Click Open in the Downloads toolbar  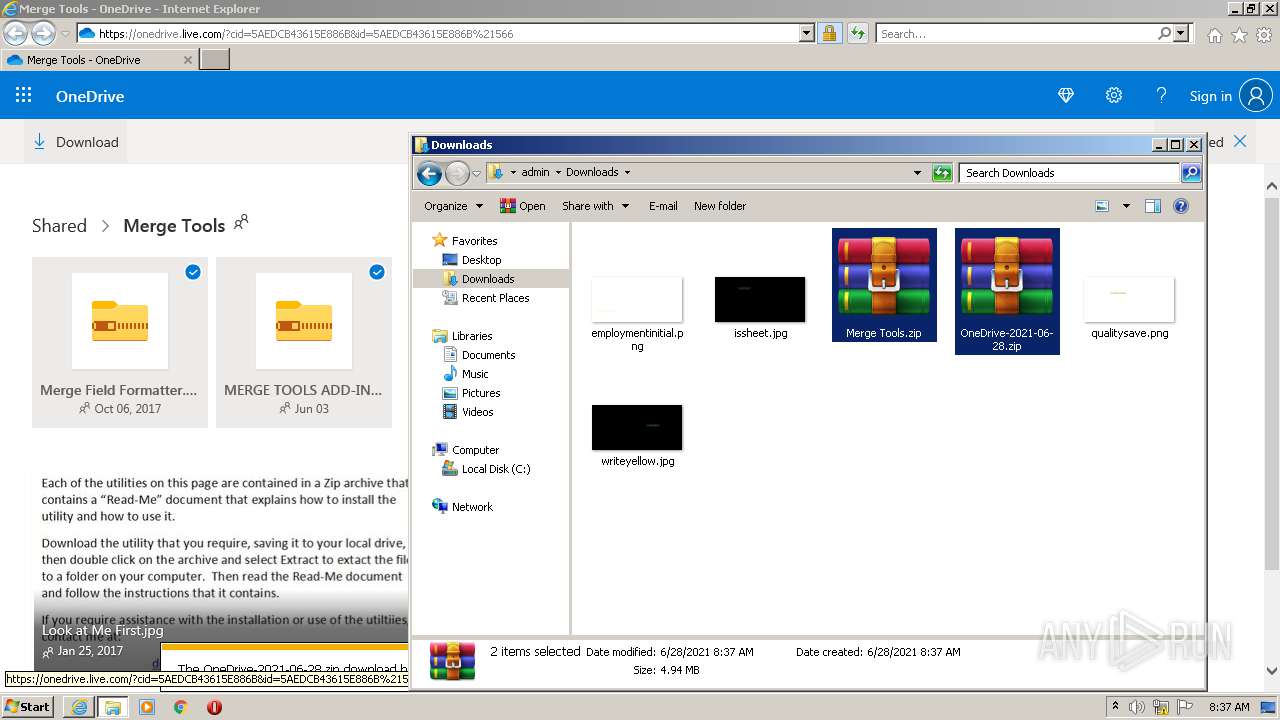pyautogui.click(x=522, y=206)
